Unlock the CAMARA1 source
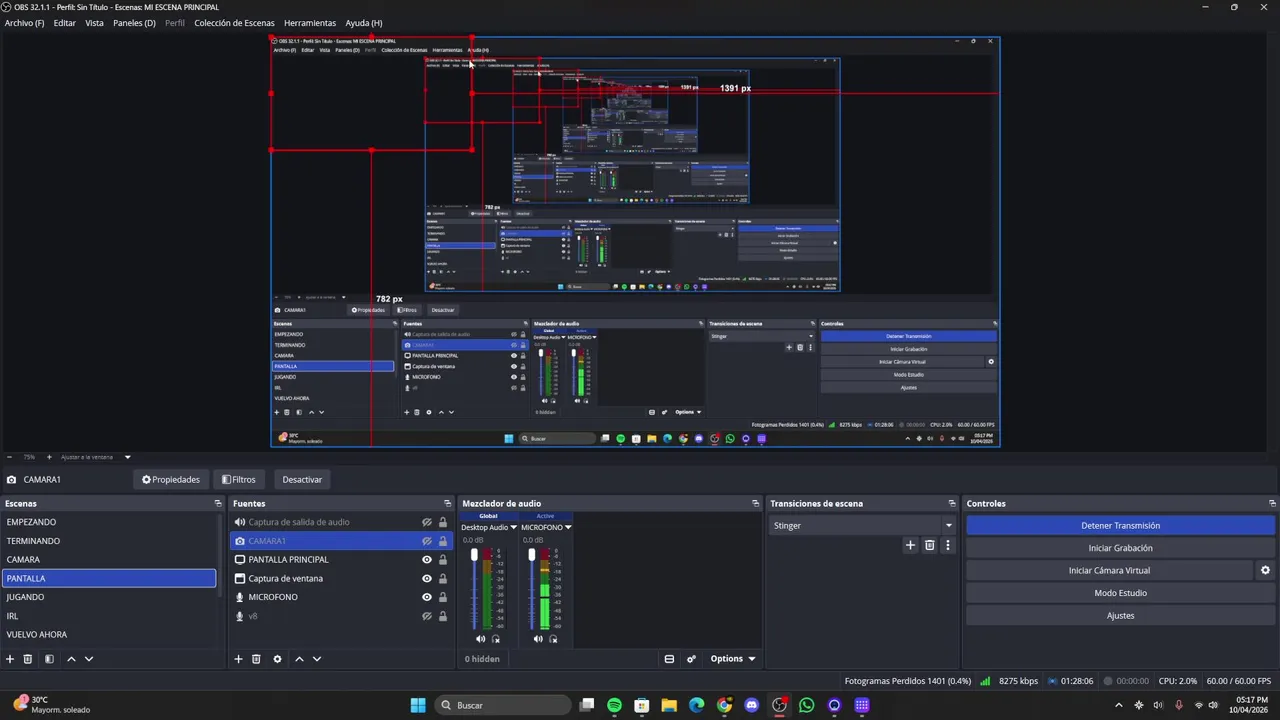Viewport: 1280px width, 720px height. [x=443, y=541]
